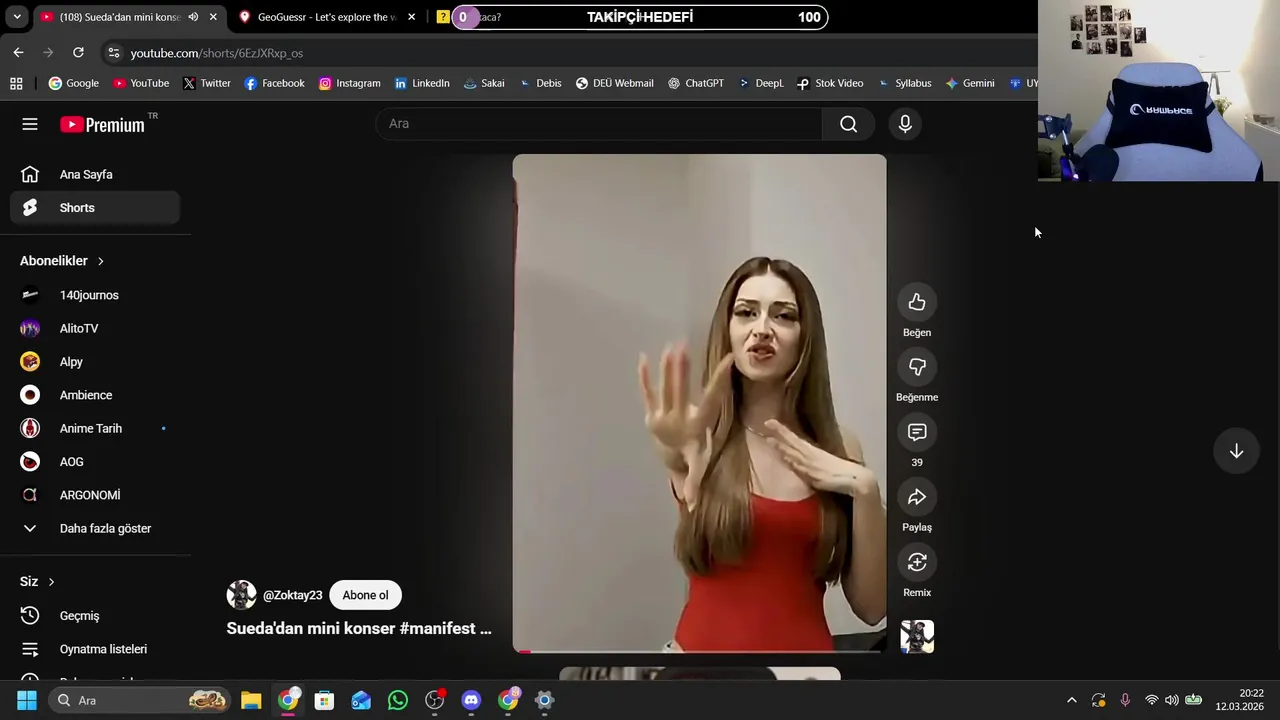Open the Facebook bookmark
Viewport: 1280px width, 720px height.
274,83
